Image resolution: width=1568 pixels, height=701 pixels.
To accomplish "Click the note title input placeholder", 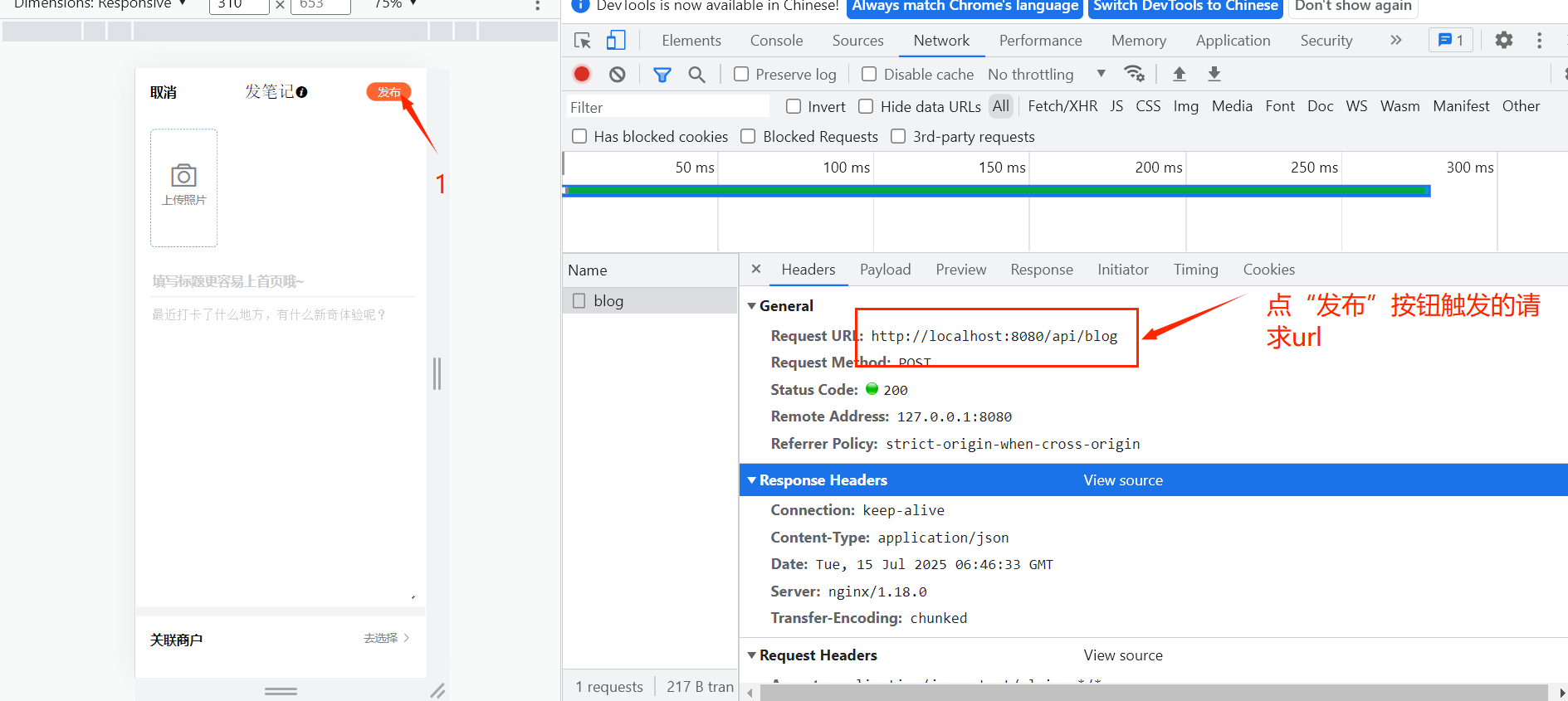I will 283,281.
